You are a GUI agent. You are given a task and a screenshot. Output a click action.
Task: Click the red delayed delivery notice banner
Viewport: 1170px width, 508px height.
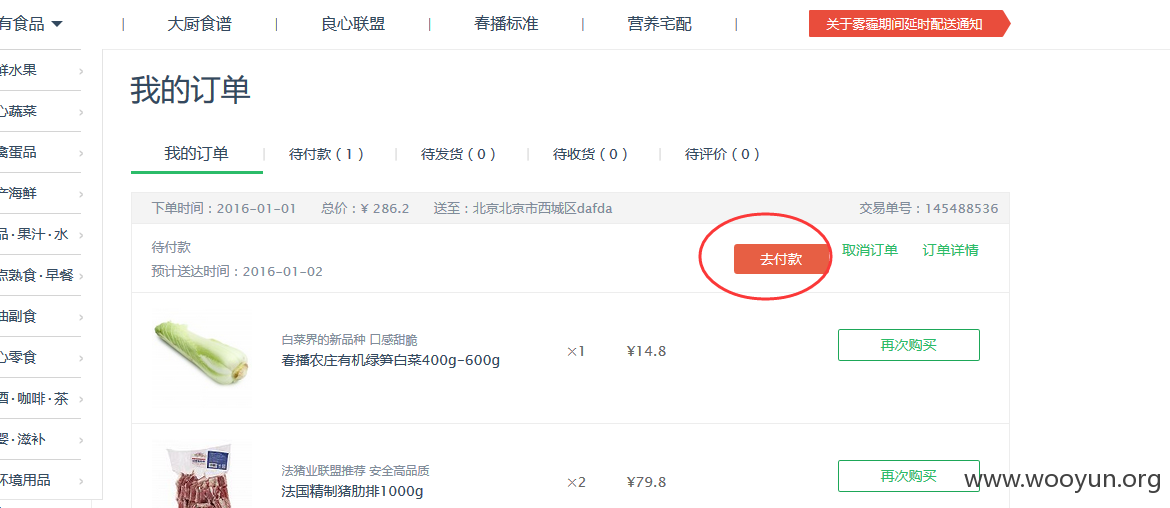click(x=909, y=24)
